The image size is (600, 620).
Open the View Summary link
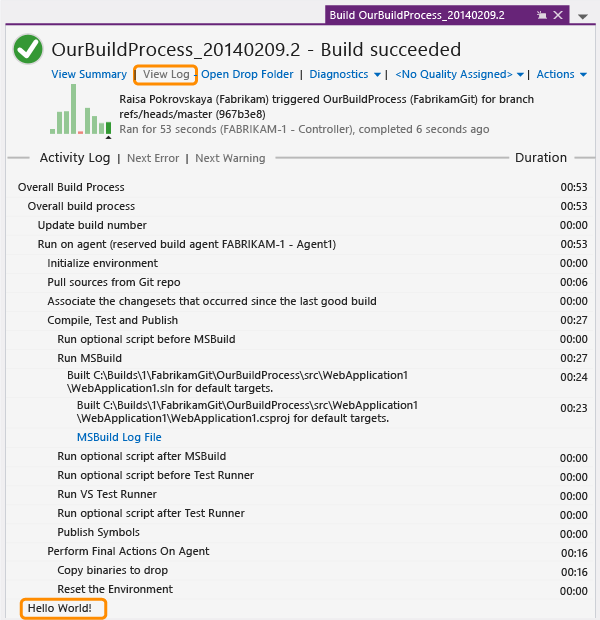pos(89,74)
